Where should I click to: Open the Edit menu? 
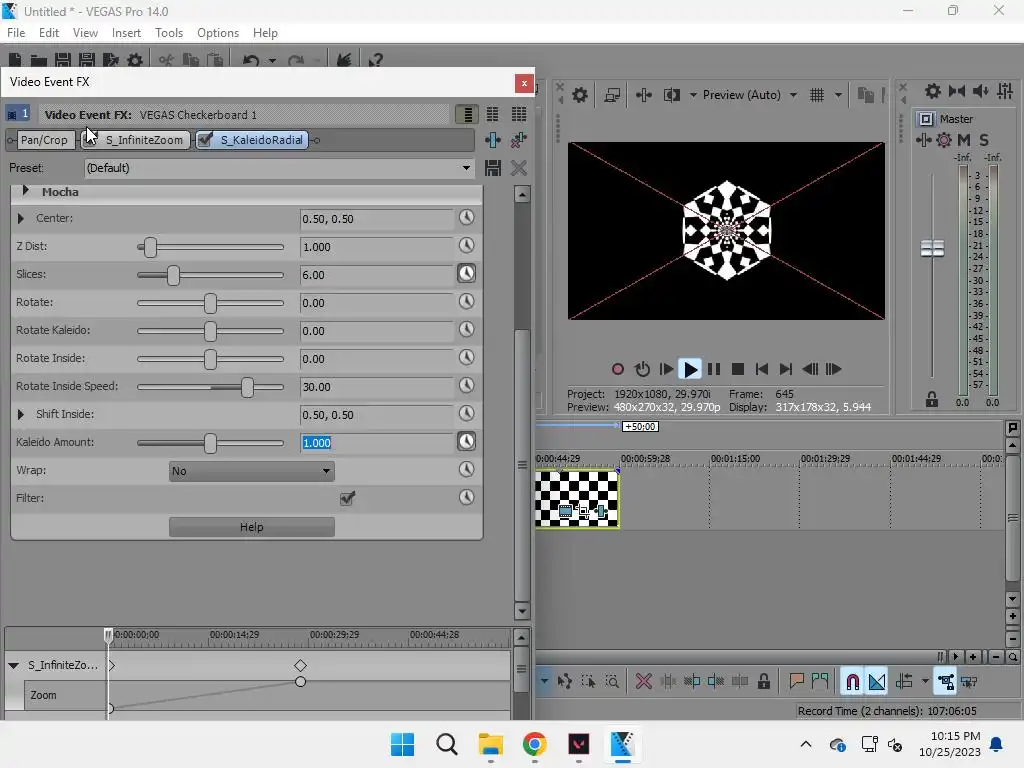[x=48, y=33]
